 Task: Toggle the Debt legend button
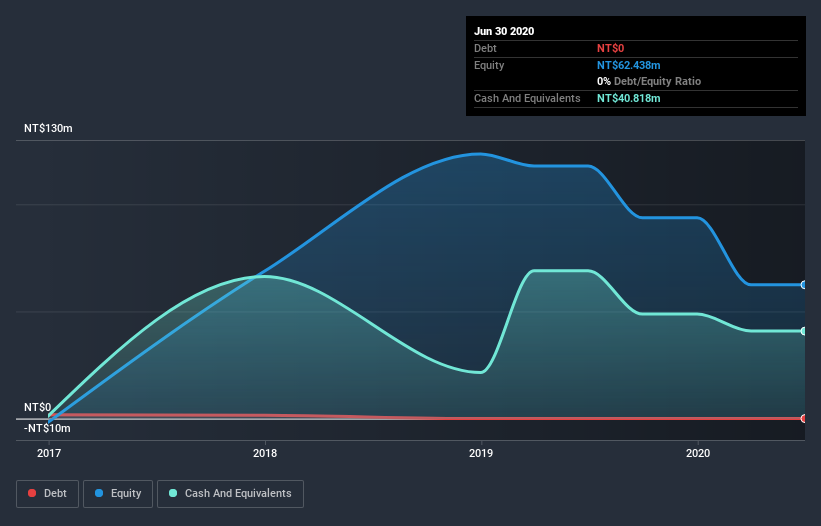coord(48,494)
